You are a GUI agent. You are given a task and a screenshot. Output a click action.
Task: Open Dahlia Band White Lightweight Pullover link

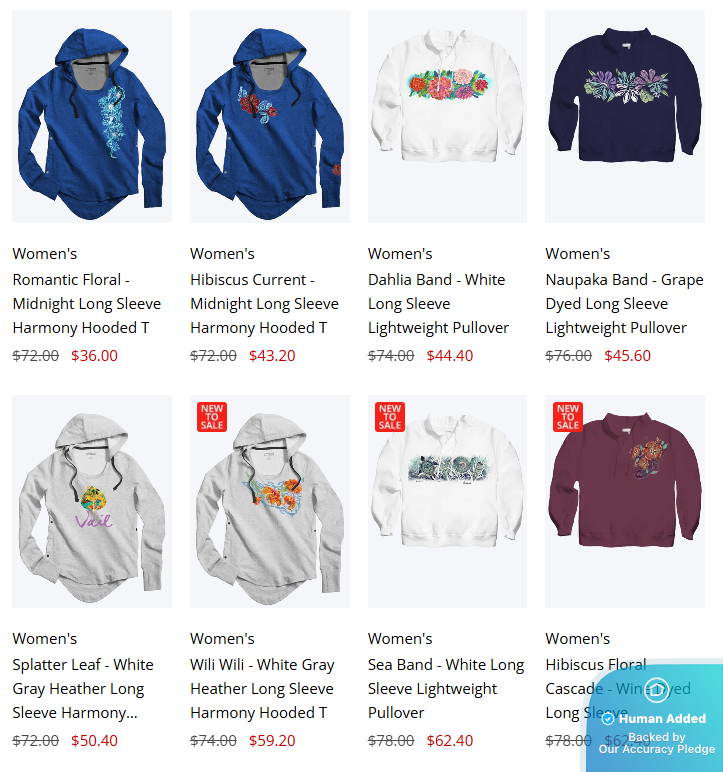[438, 303]
